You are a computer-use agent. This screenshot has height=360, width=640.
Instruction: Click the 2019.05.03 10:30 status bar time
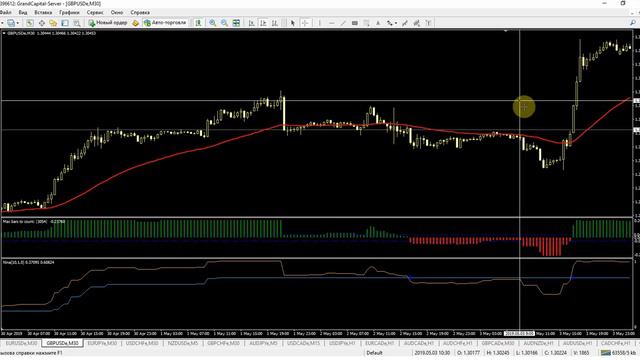[x=432, y=353]
